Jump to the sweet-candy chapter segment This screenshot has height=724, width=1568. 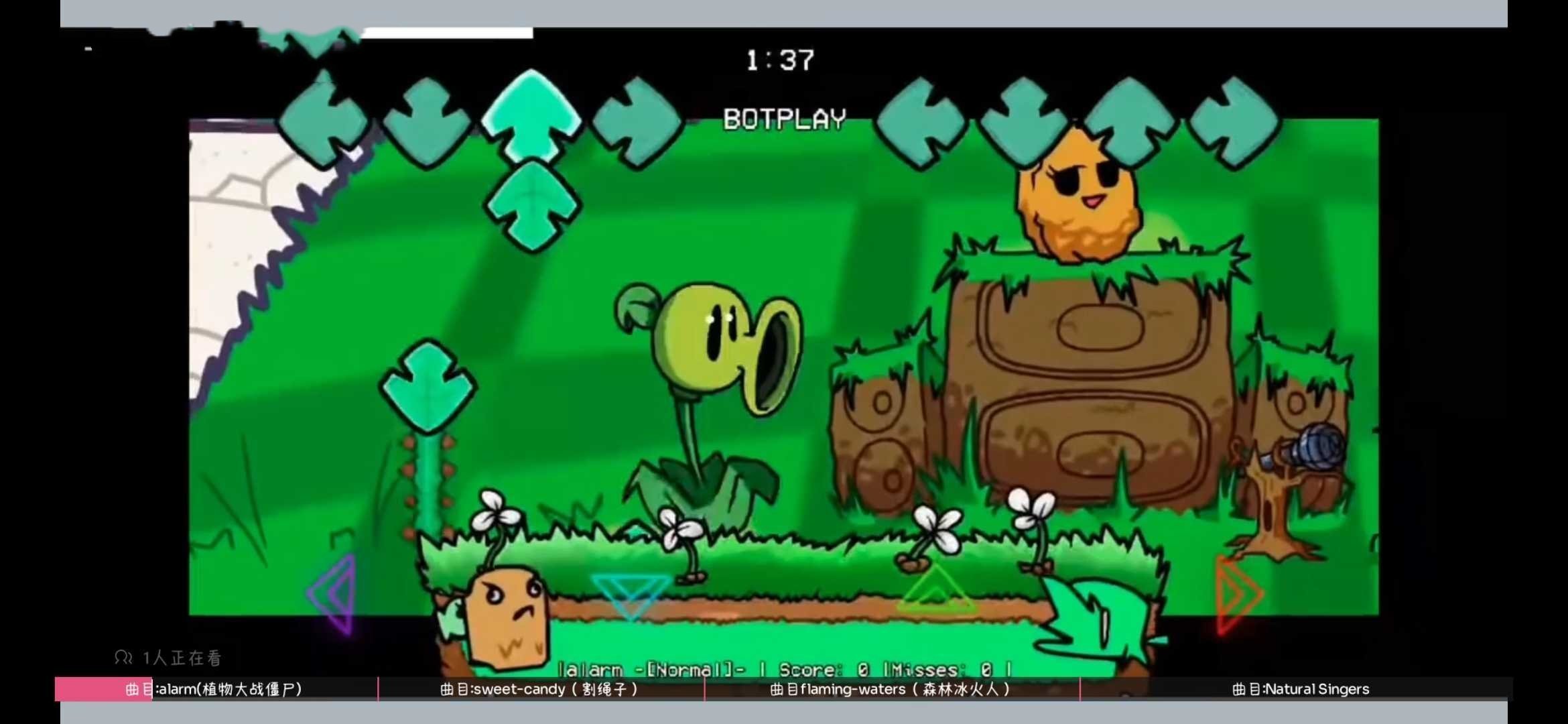point(539,689)
